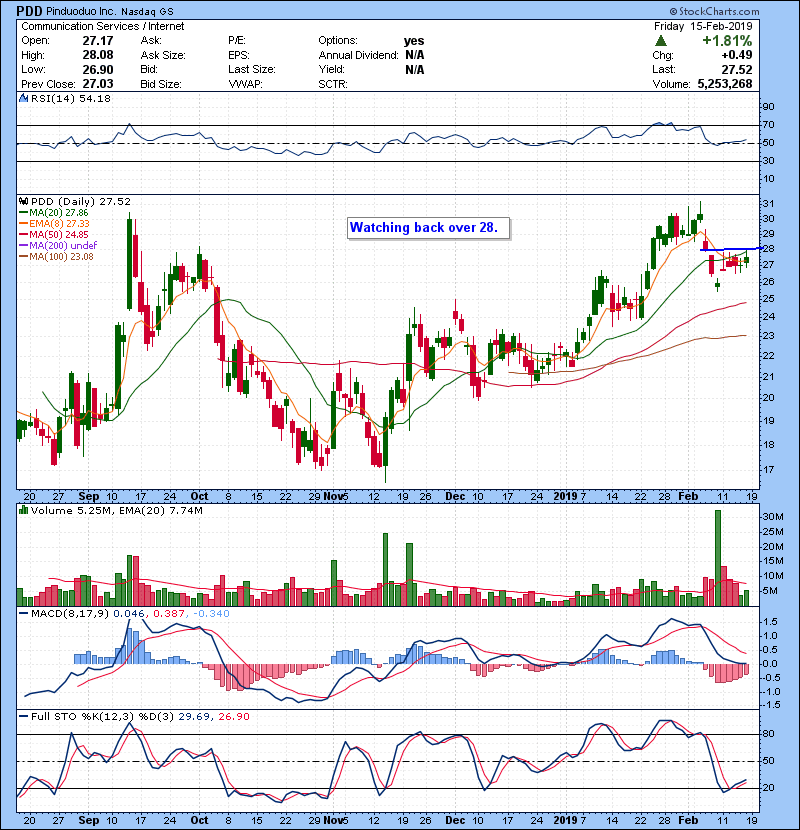Click the Volume value 5,253,268

[x=725, y=84]
